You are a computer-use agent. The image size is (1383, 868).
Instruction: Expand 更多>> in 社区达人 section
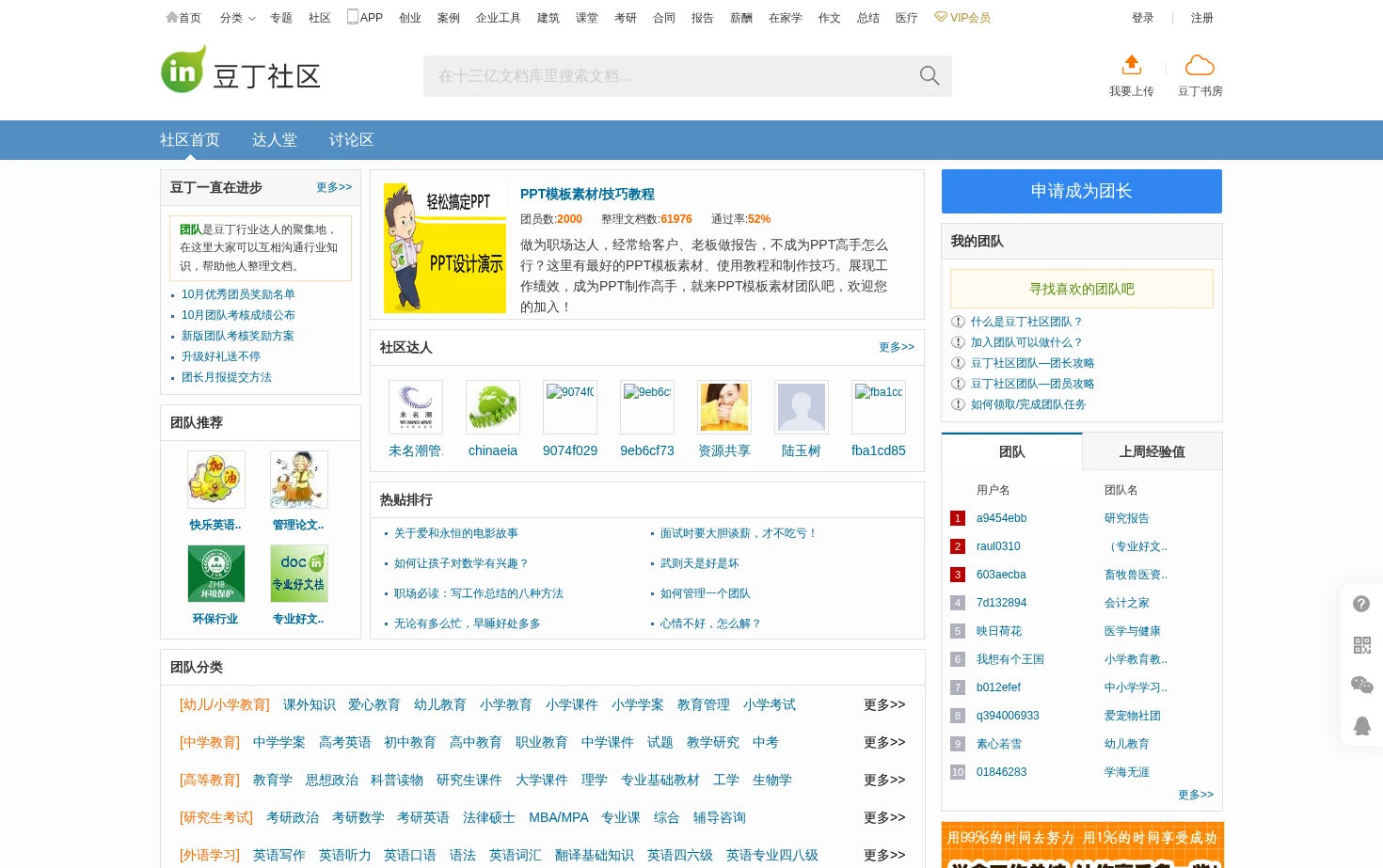click(897, 347)
